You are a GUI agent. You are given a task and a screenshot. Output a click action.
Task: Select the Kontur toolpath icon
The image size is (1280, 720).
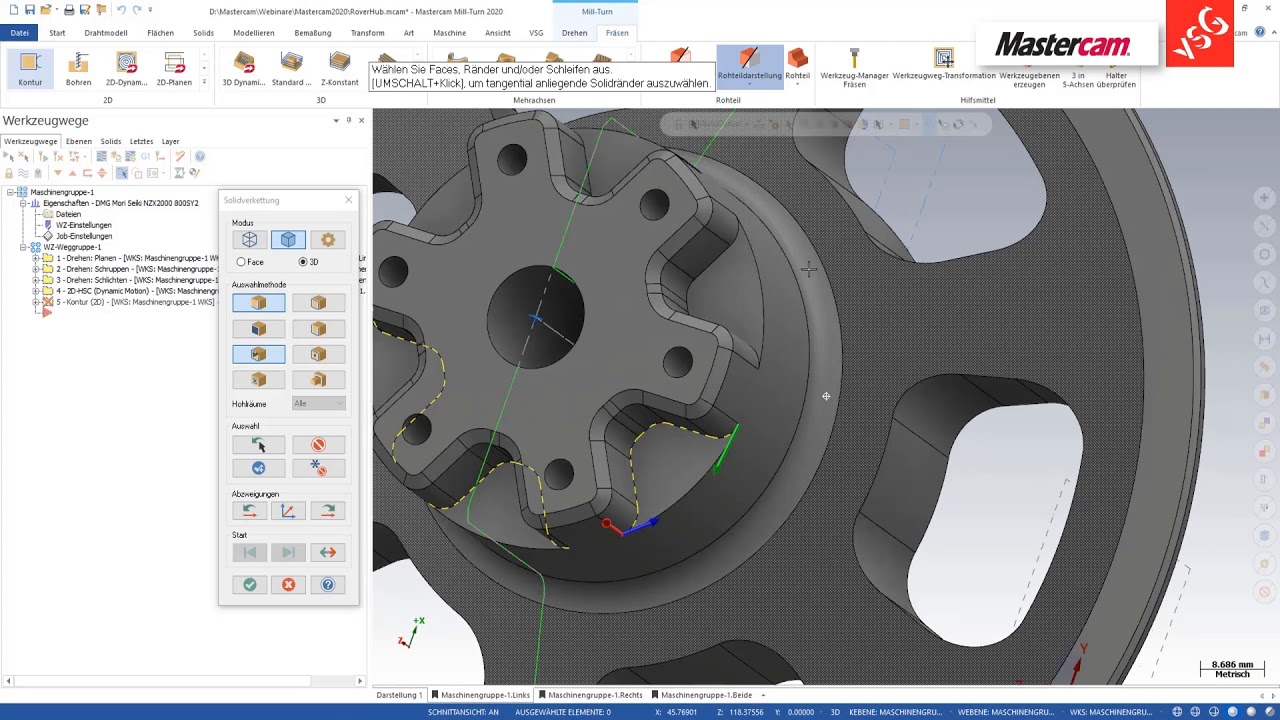point(30,69)
